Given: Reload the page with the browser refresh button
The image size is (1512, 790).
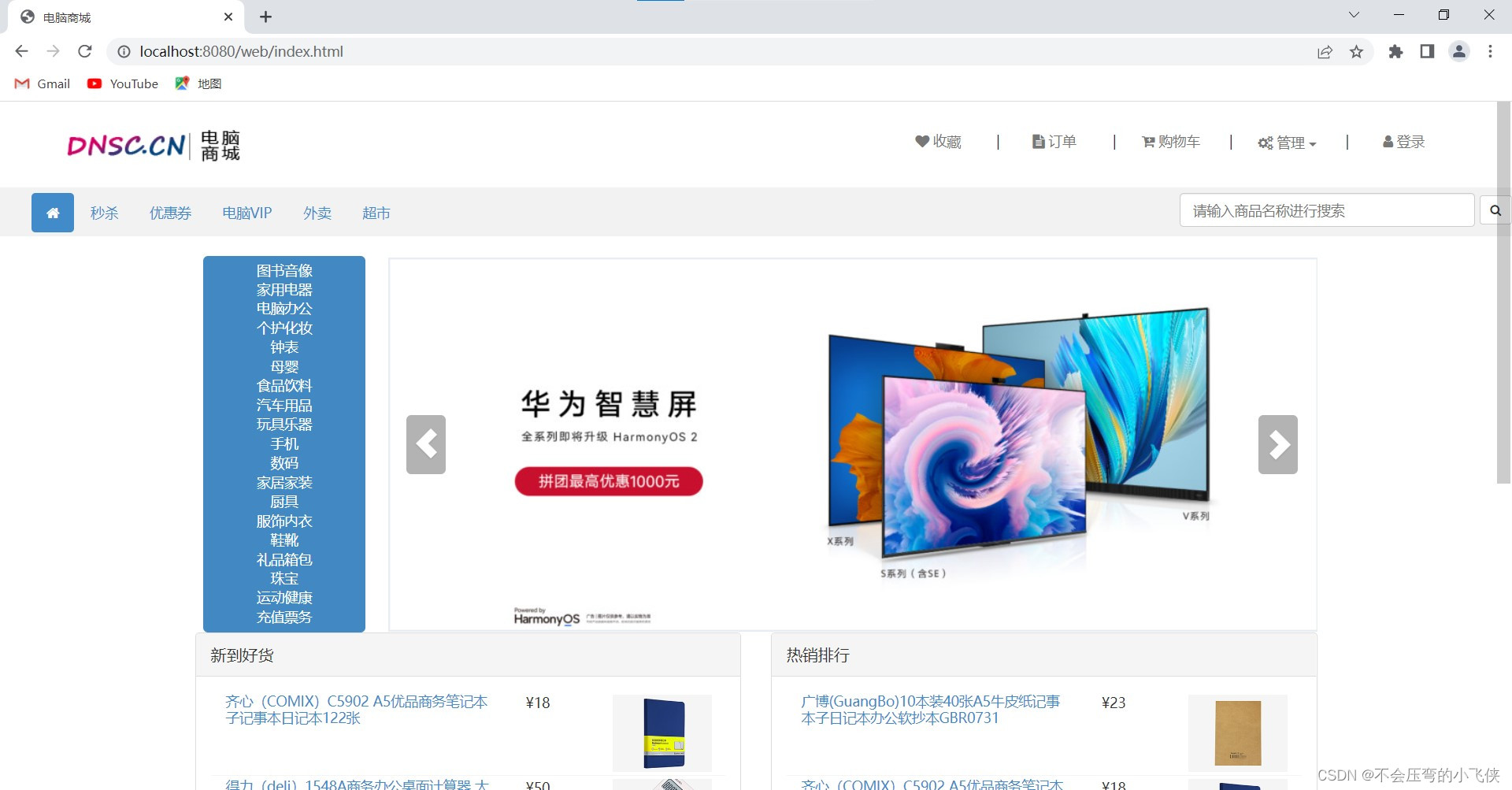Looking at the screenshot, I should 85,51.
